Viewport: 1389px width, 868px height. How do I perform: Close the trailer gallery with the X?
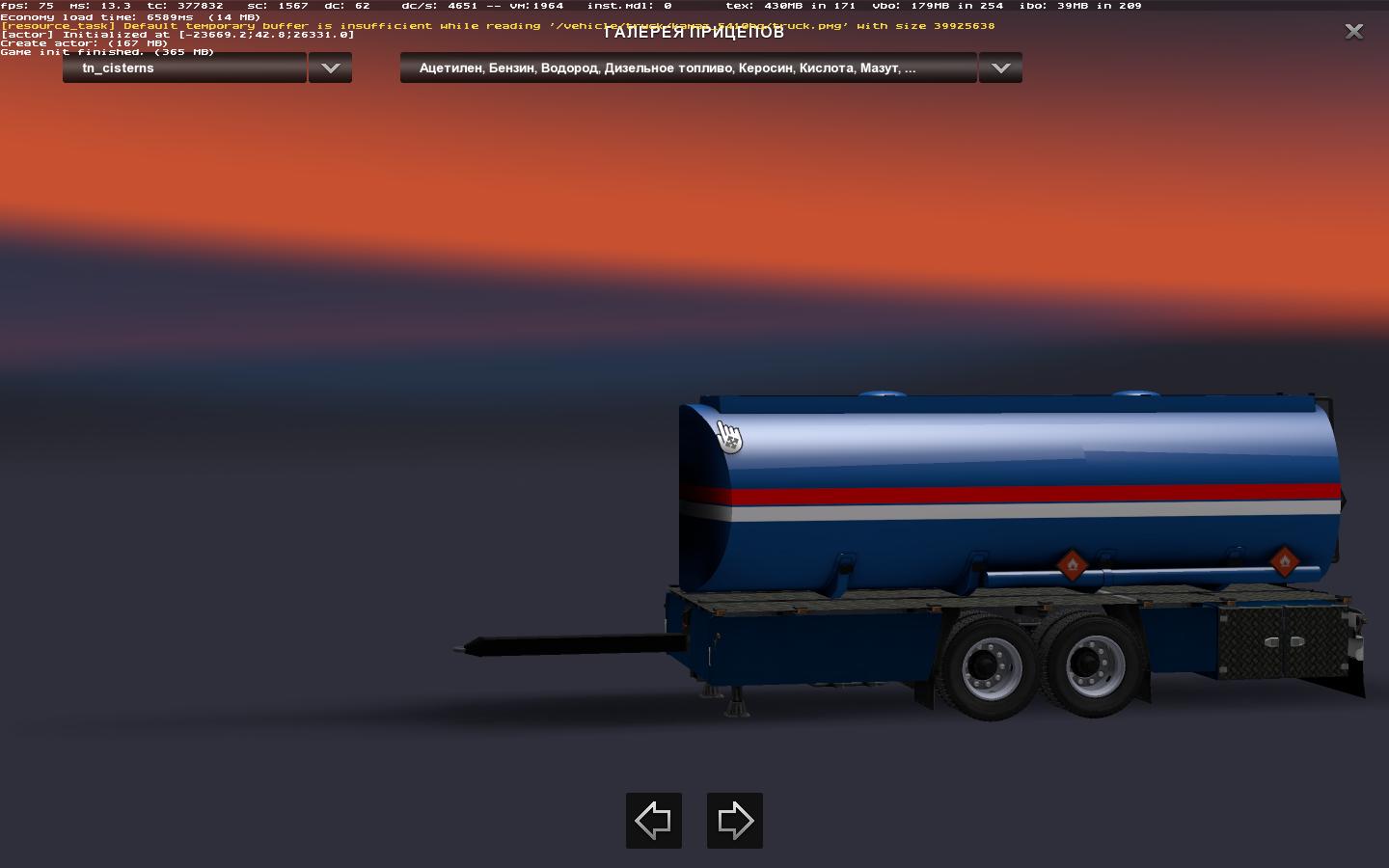click(x=1354, y=32)
